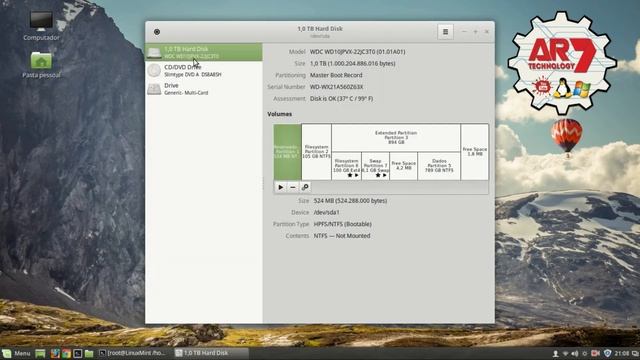This screenshot has height=360, width=640.
Task: Click the /dev/sda1 device value
Action: 327,213
